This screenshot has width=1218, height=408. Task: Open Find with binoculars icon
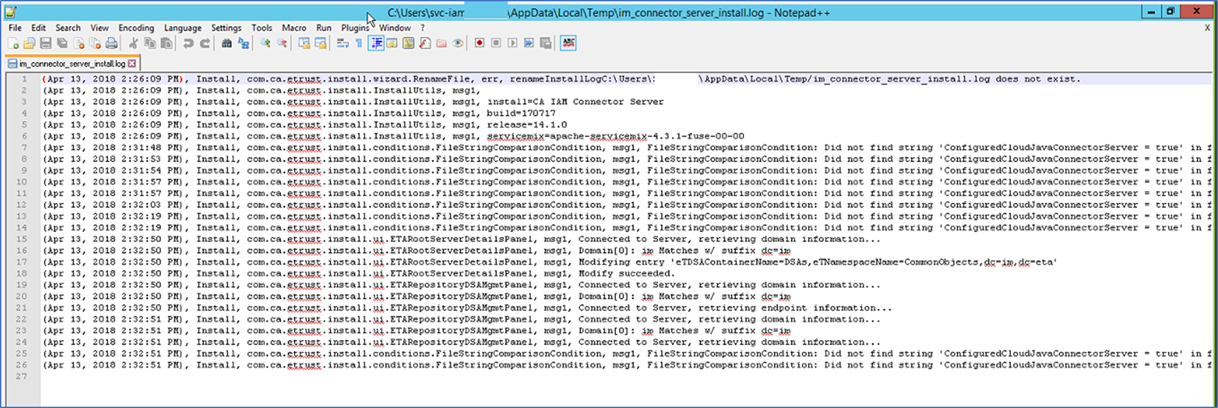coord(227,43)
